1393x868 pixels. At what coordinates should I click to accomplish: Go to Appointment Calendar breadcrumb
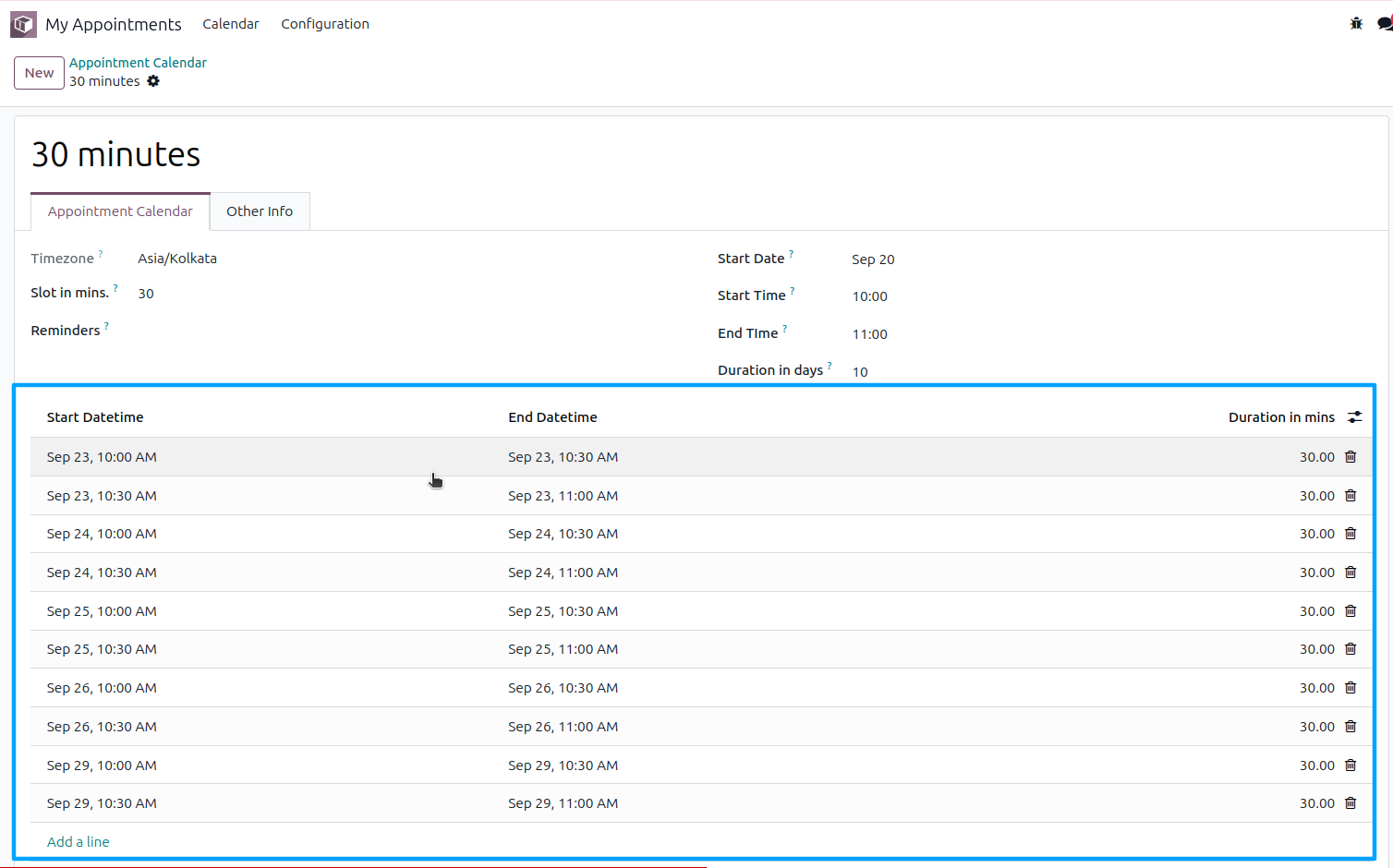point(138,63)
